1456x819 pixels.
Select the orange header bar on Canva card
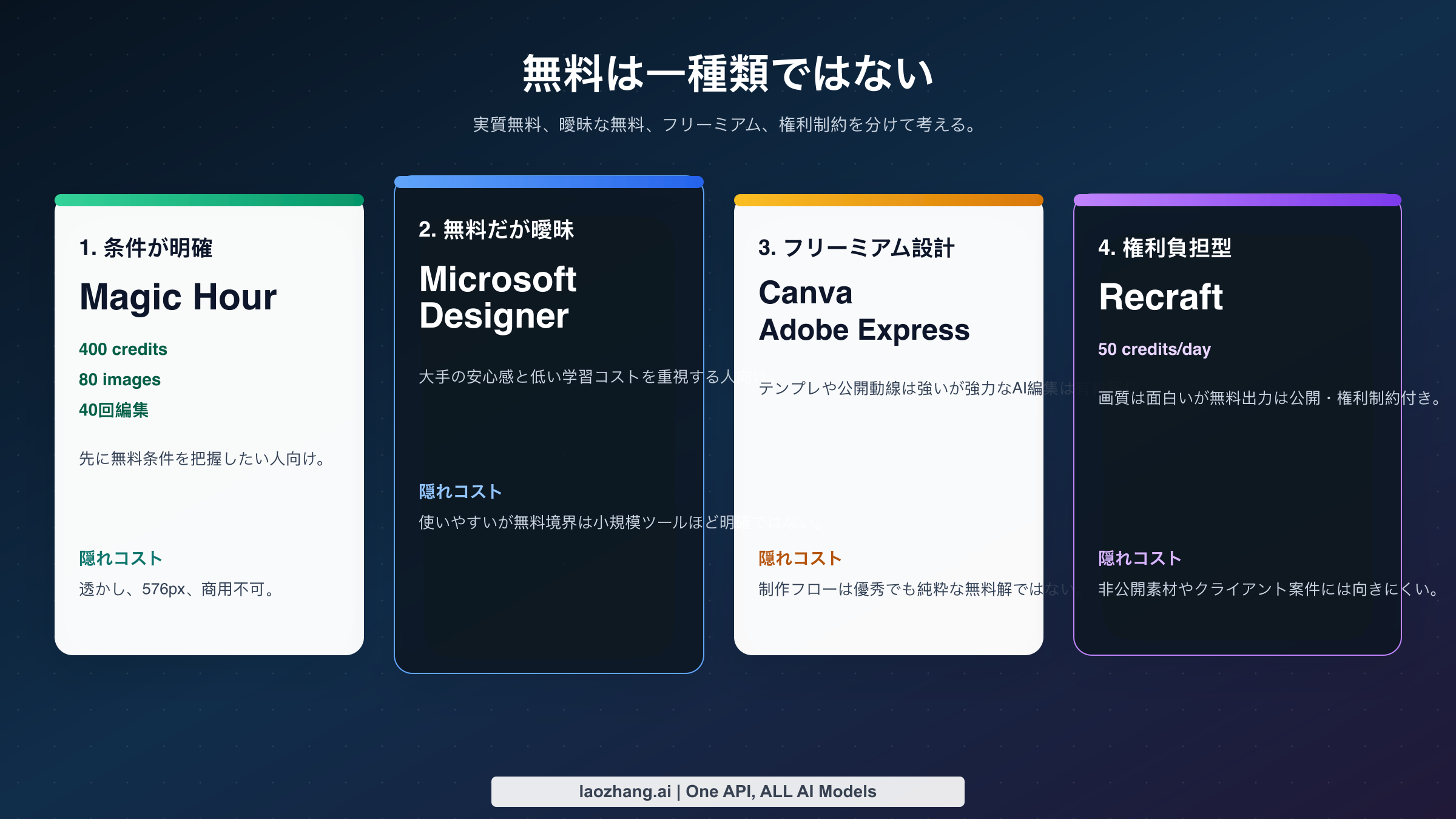tap(889, 198)
